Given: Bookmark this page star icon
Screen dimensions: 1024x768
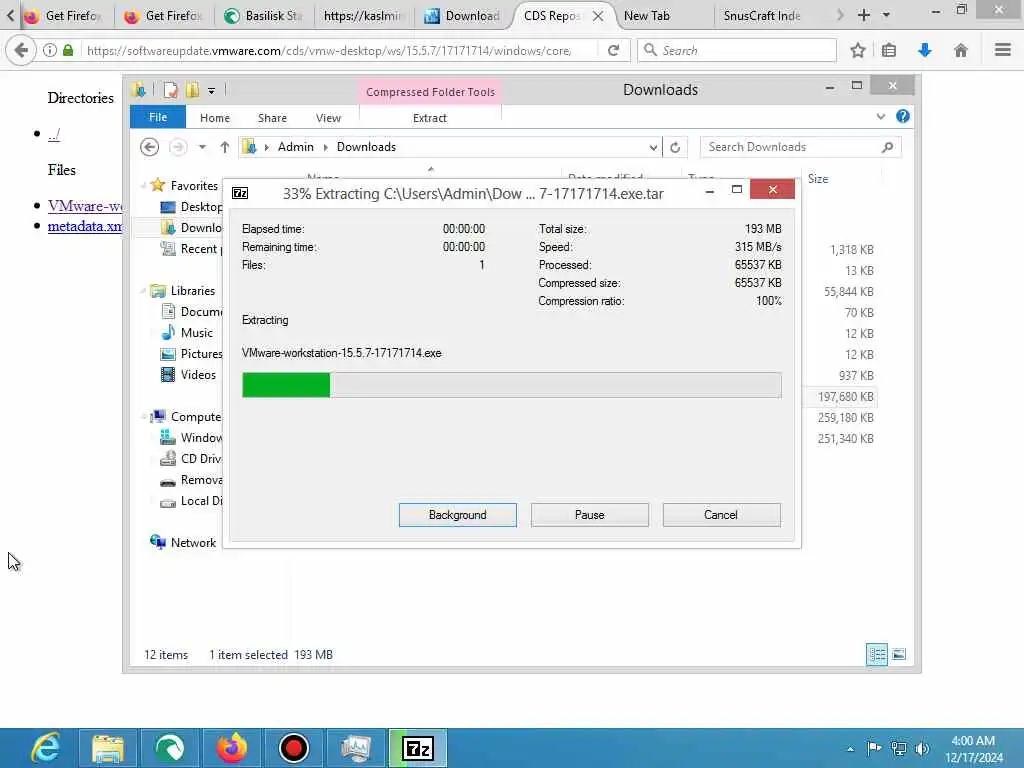Looking at the screenshot, I should (x=857, y=50).
